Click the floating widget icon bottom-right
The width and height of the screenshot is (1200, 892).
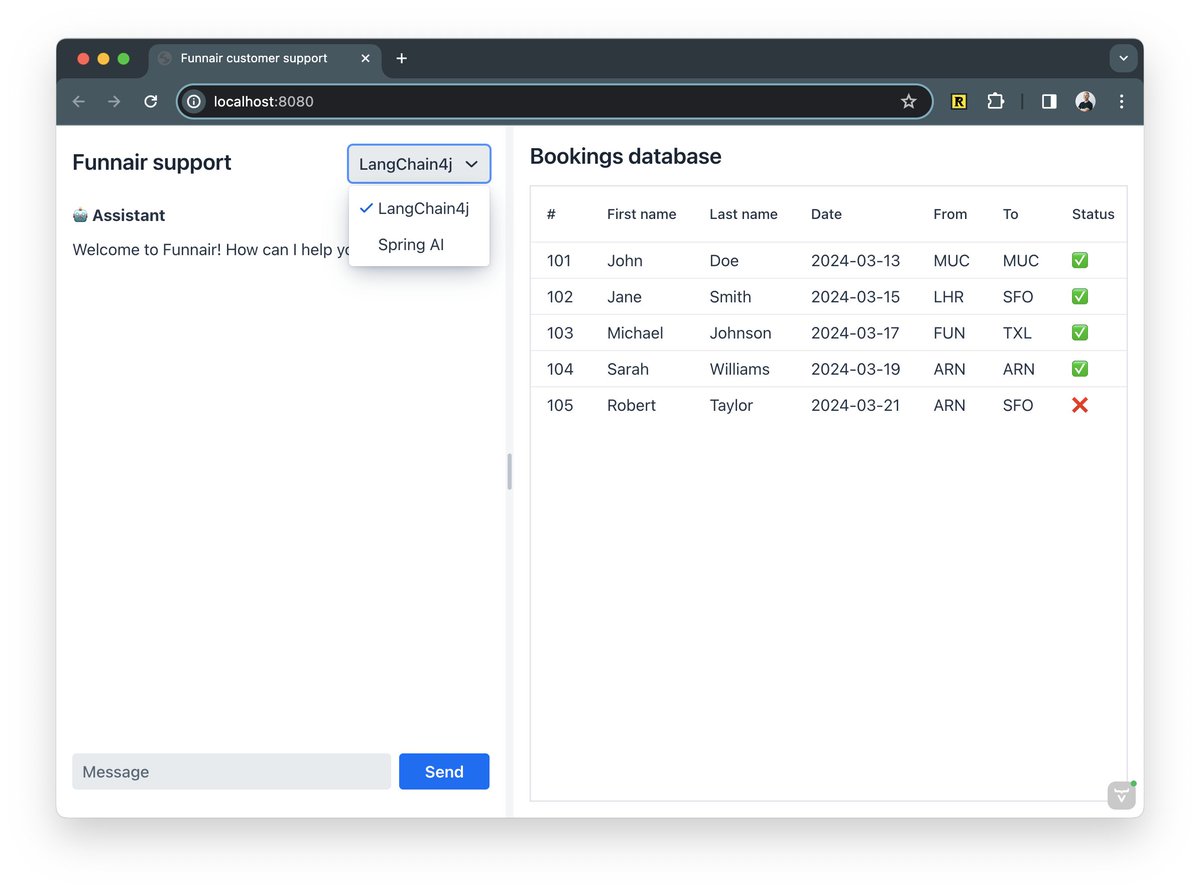pyautogui.click(x=1122, y=795)
